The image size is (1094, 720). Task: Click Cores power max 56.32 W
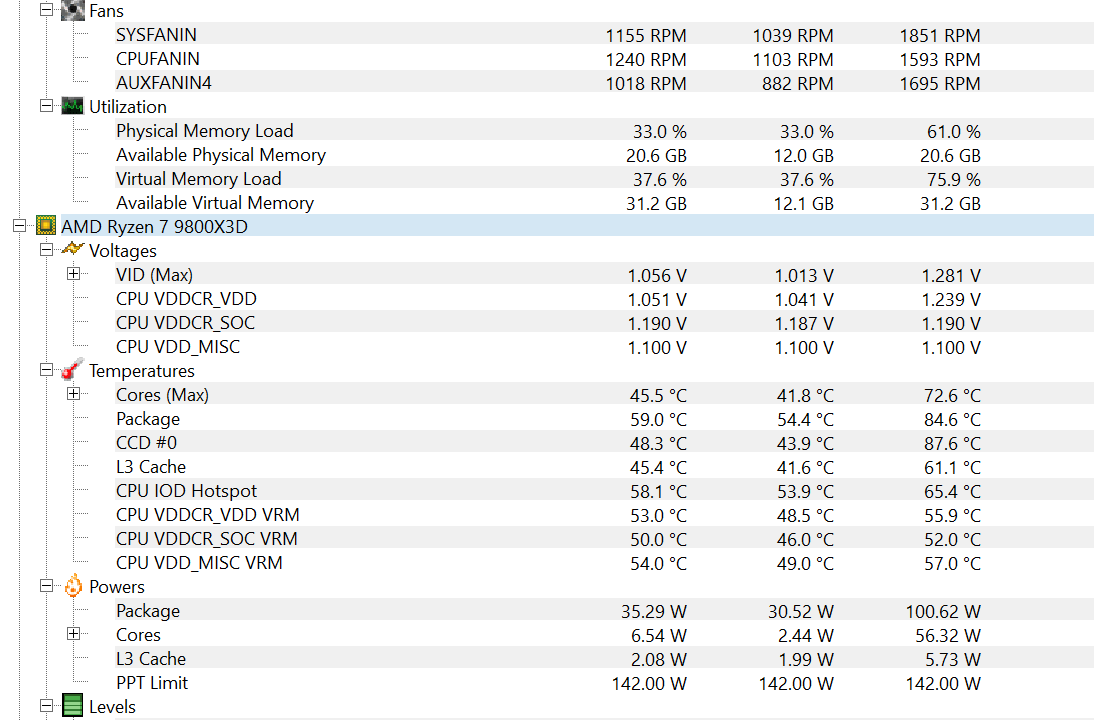[948, 635]
